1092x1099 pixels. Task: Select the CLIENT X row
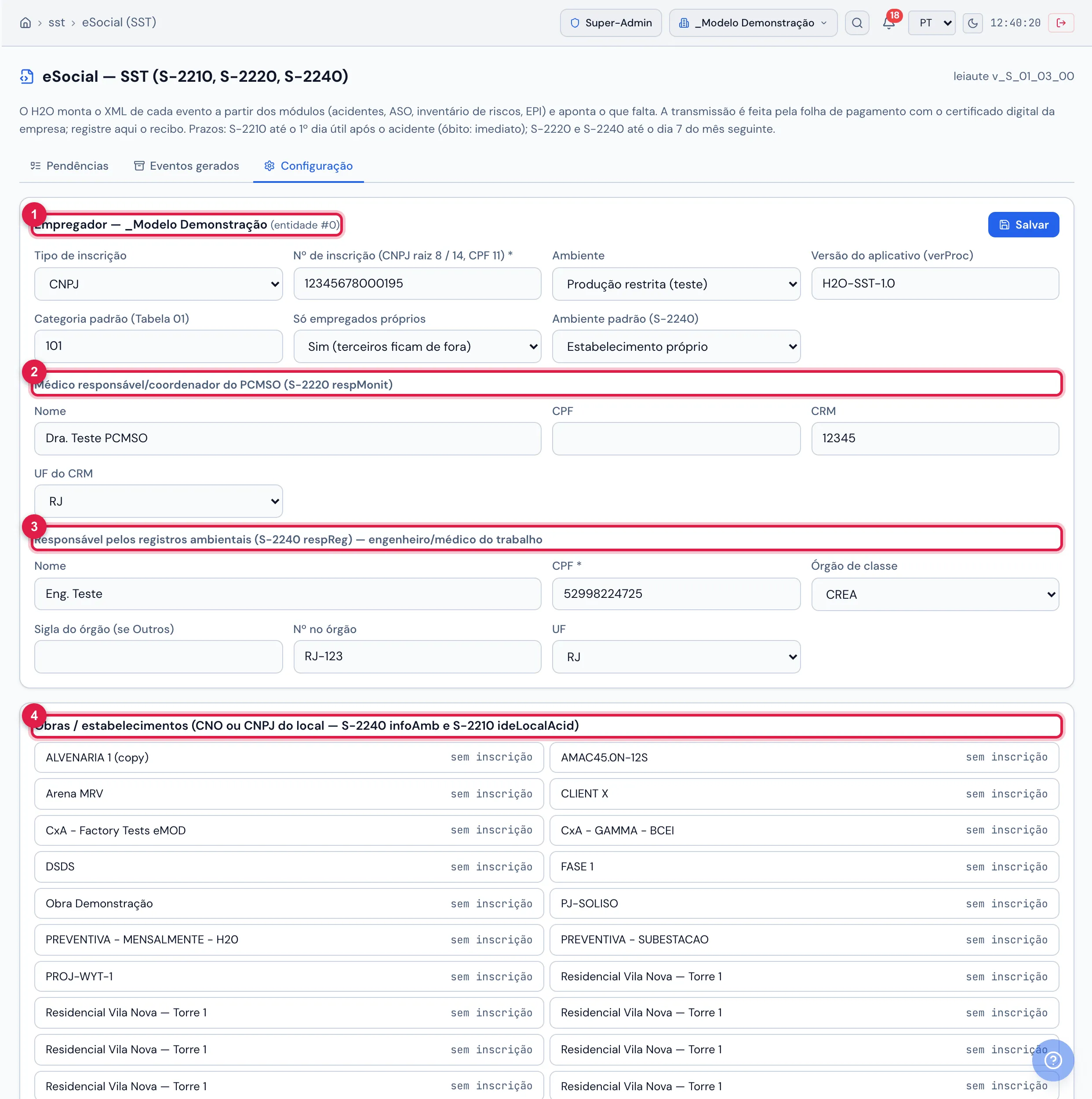[x=804, y=794]
